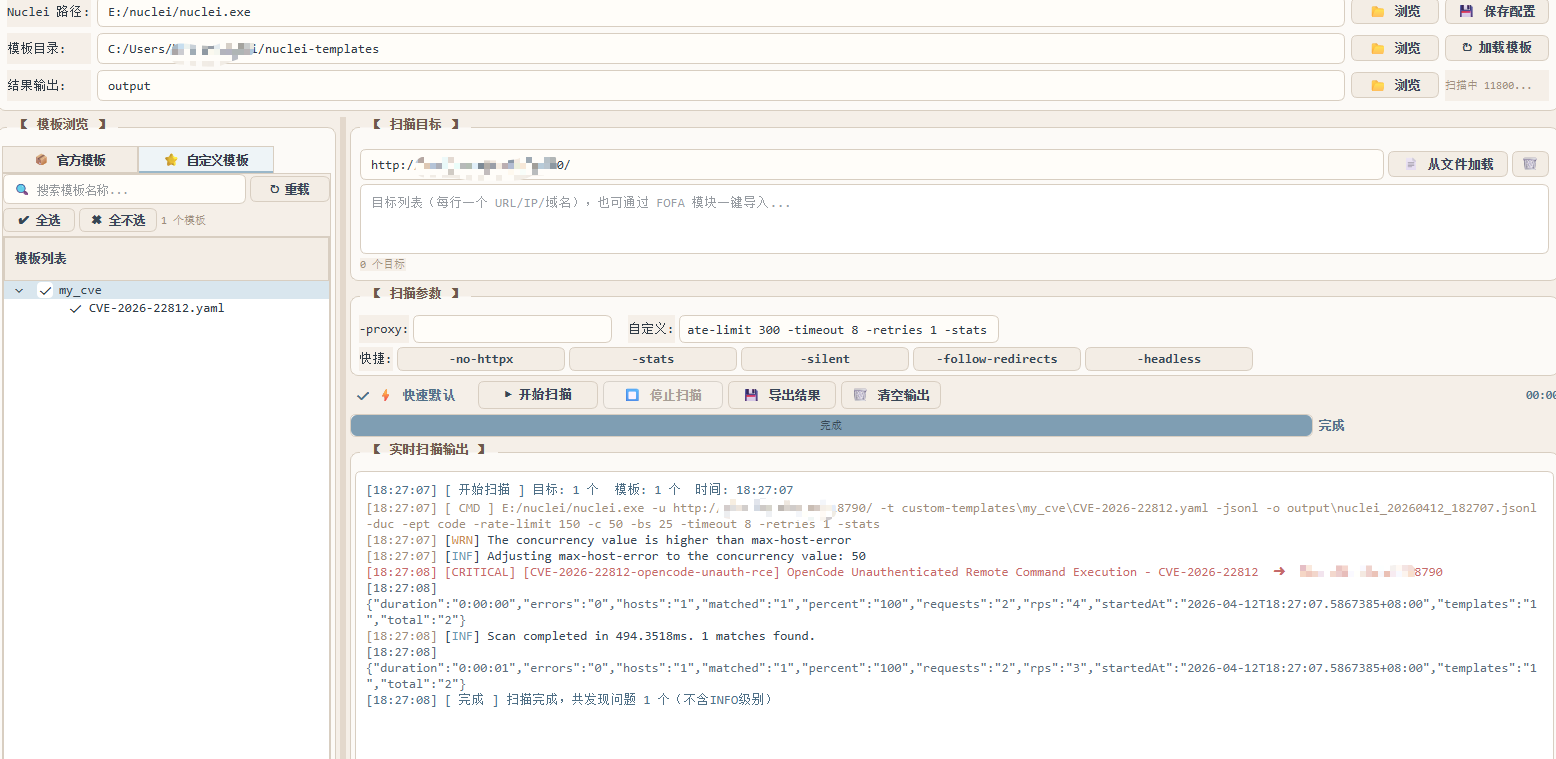Click the folder icon beside Nuclei 路径 field
Image resolution: width=1556 pixels, height=759 pixels.
(x=1377, y=12)
